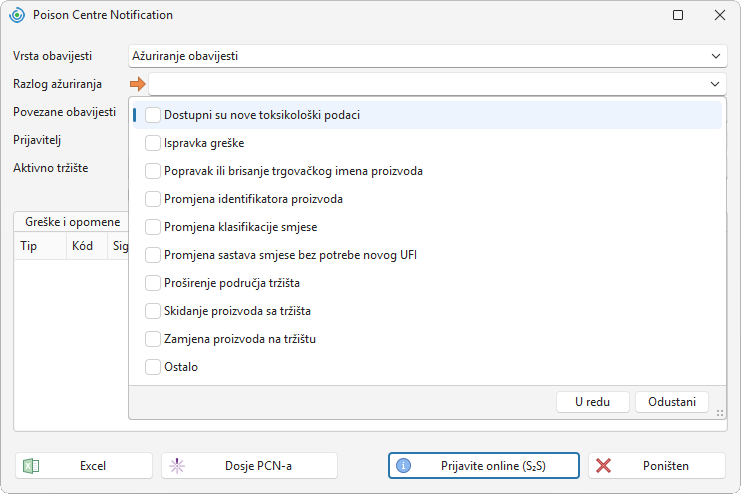This screenshot has height=494, width=741.
Task: Check 'Dostupni su nove toksikološki podaci'
Action: click(x=153, y=115)
